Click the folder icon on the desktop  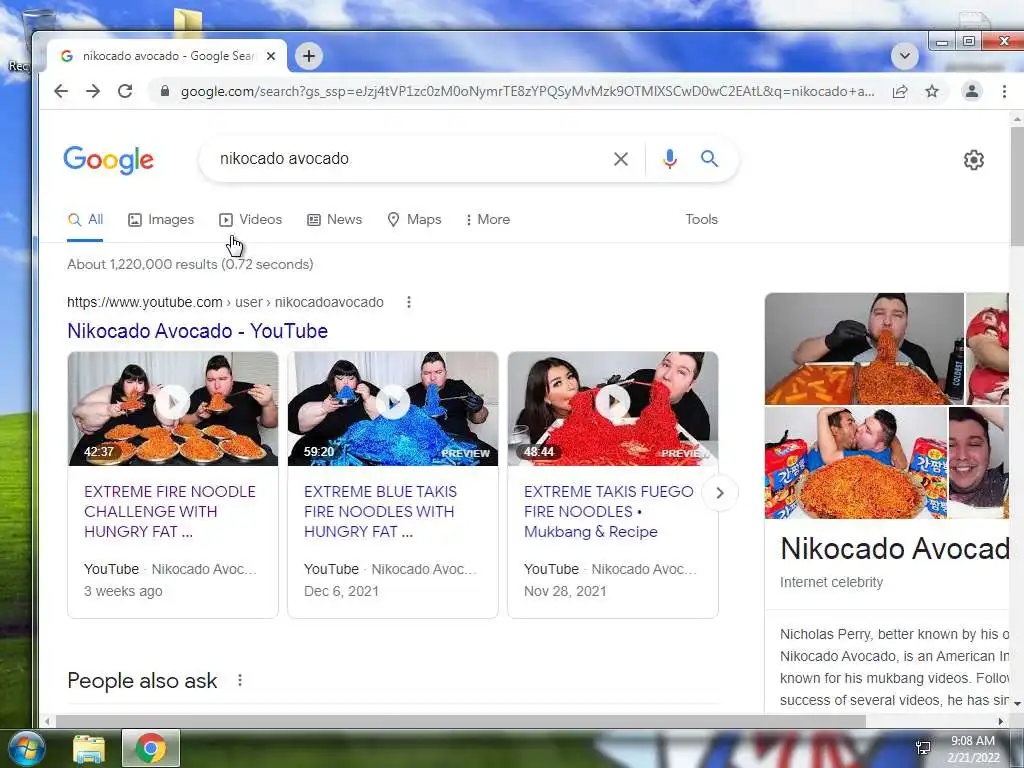tap(187, 21)
